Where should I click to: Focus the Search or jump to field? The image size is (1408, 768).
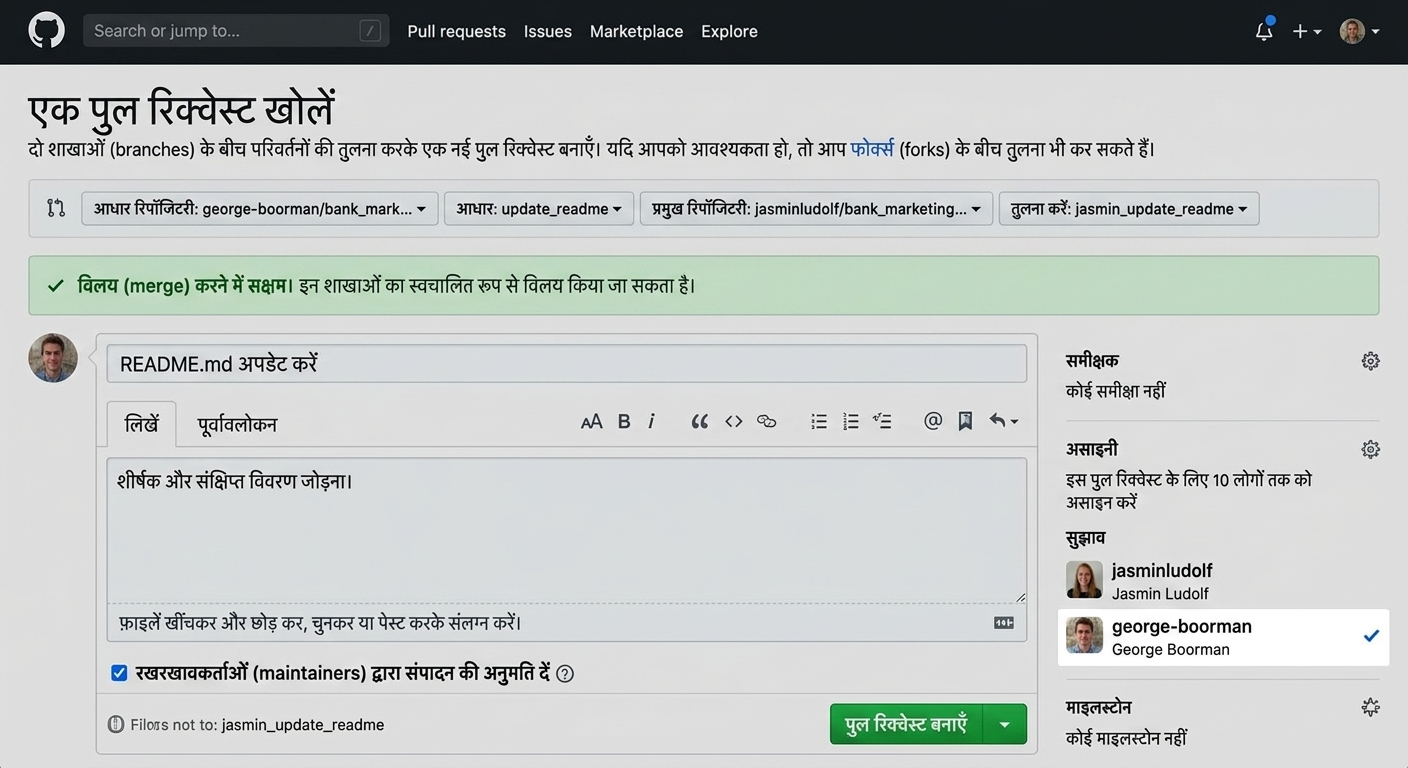236,31
